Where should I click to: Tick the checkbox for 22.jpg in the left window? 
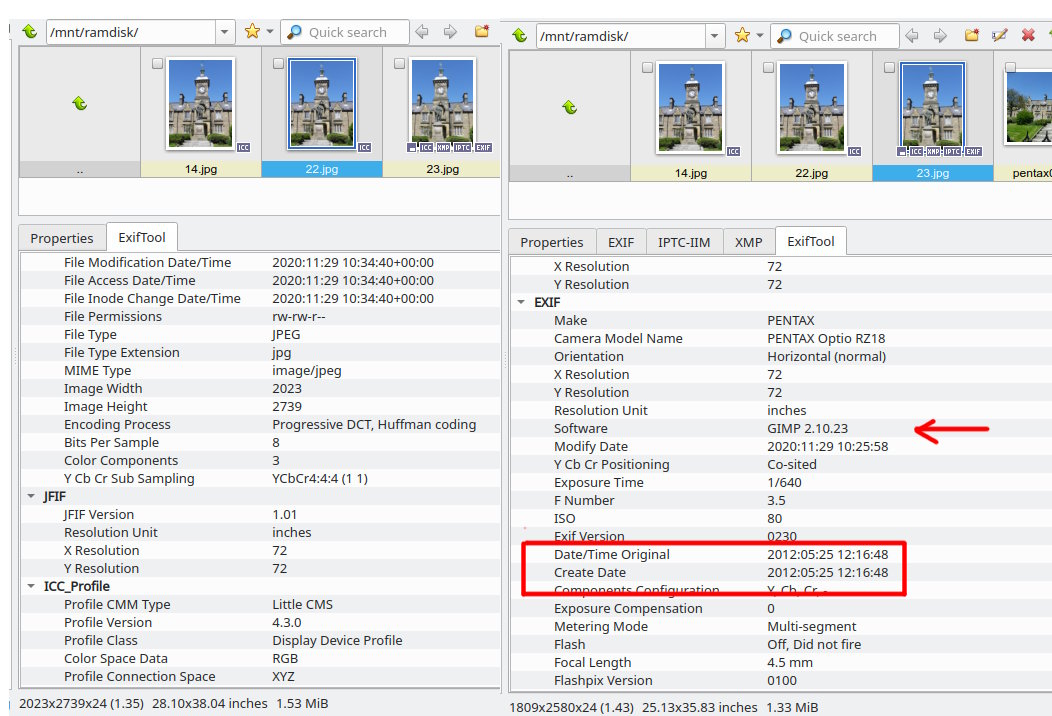tap(278, 64)
